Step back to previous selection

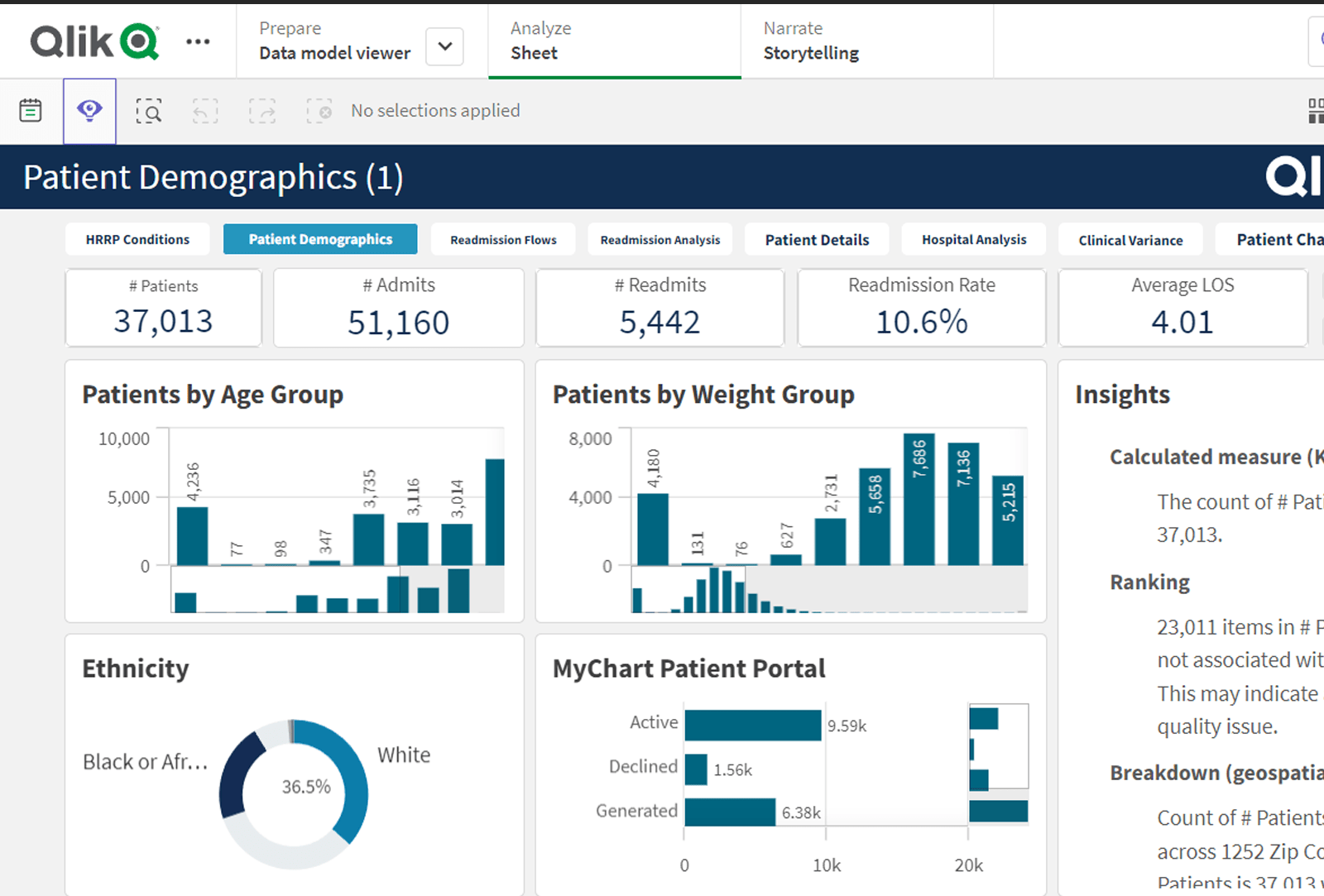click(x=204, y=111)
